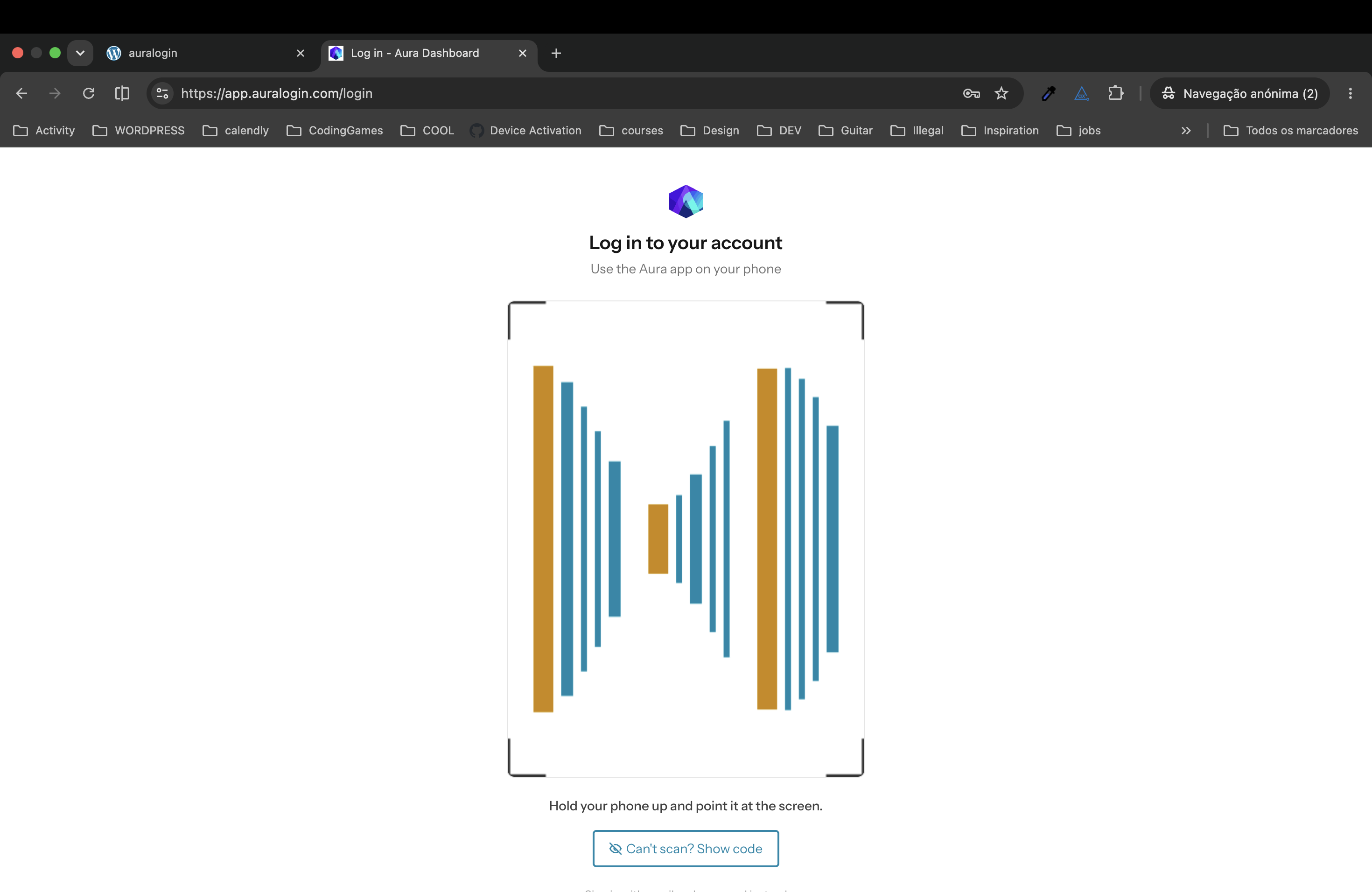Reload the Aura login page

click(x=88, y=93)
